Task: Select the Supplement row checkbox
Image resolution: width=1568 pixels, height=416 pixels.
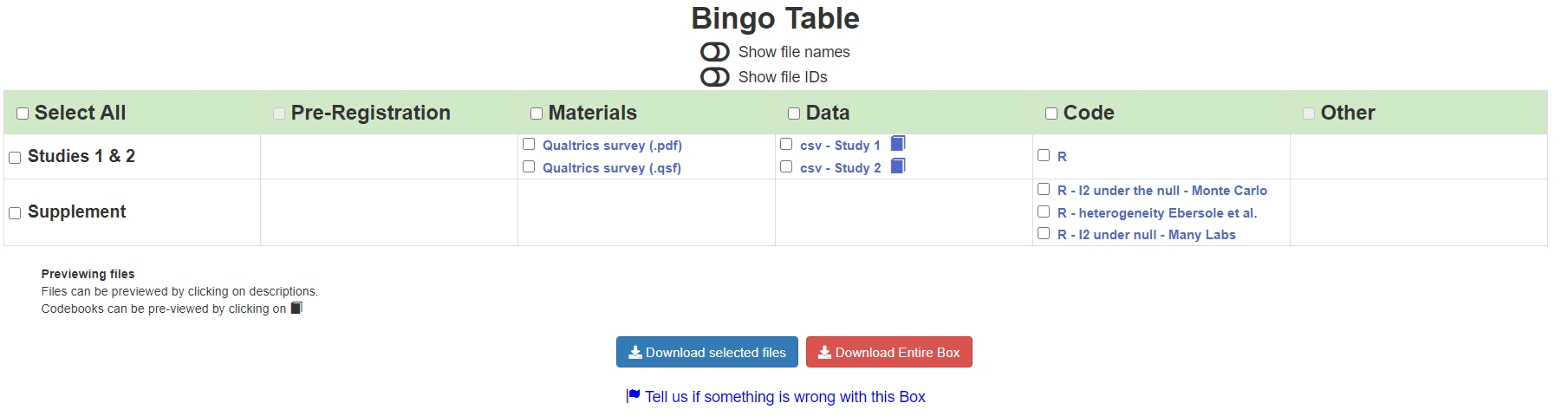Action: pos(15,213)
